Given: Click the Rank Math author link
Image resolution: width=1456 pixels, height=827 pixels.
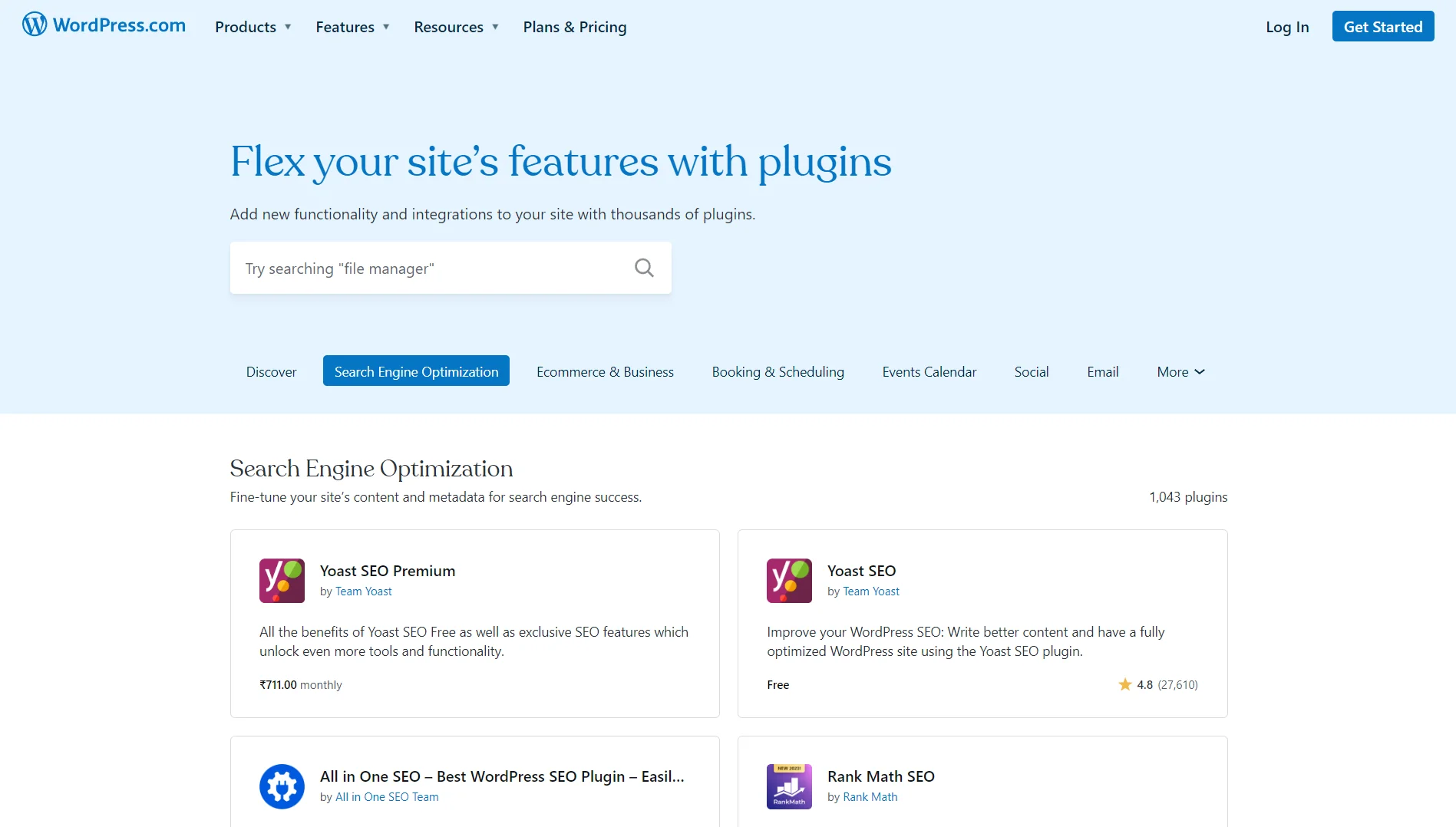Looking at the screenshot, I should tap(870, 796).
